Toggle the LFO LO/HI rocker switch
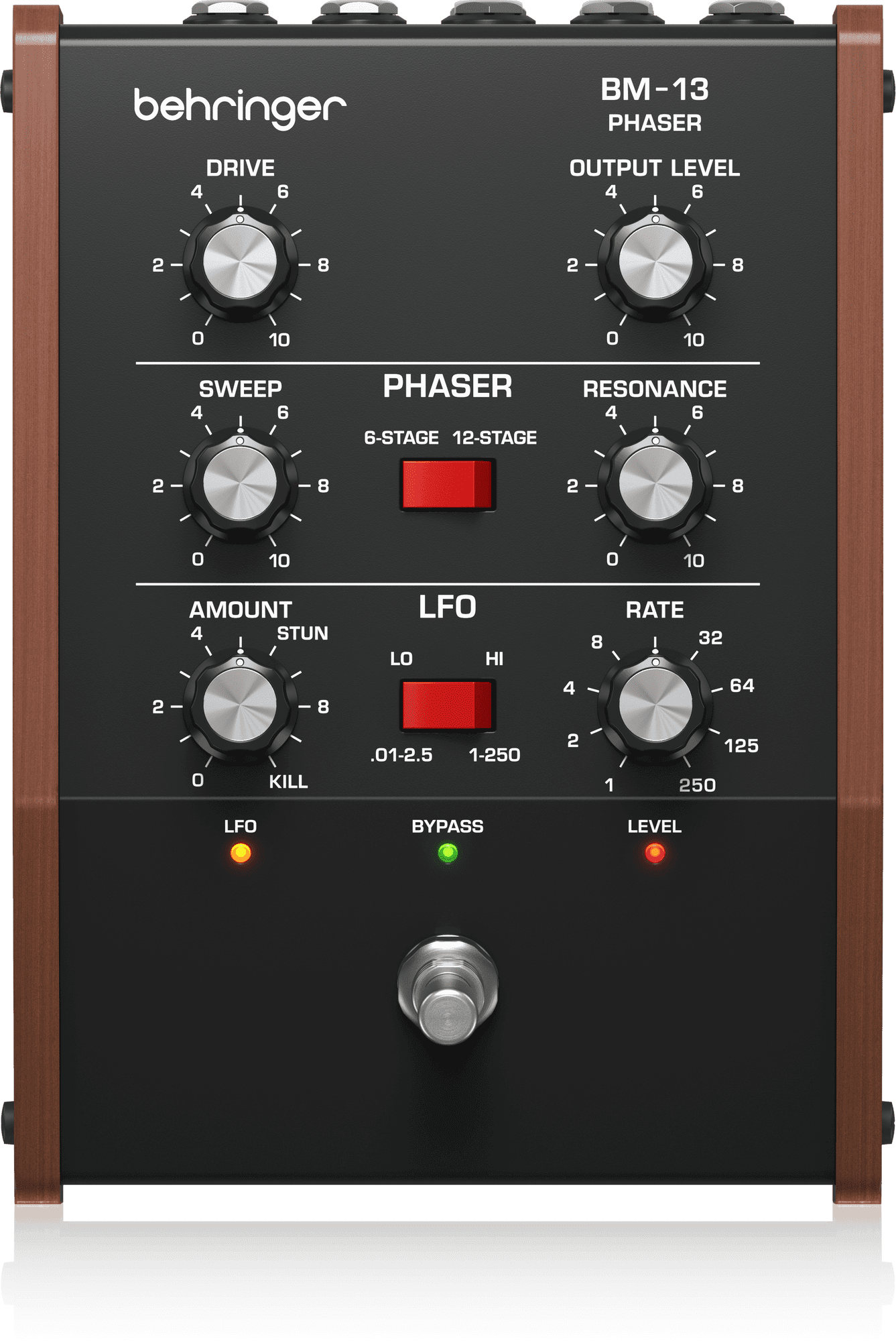The height and width of the screenshot is (1341, 896). pos(447,705)
